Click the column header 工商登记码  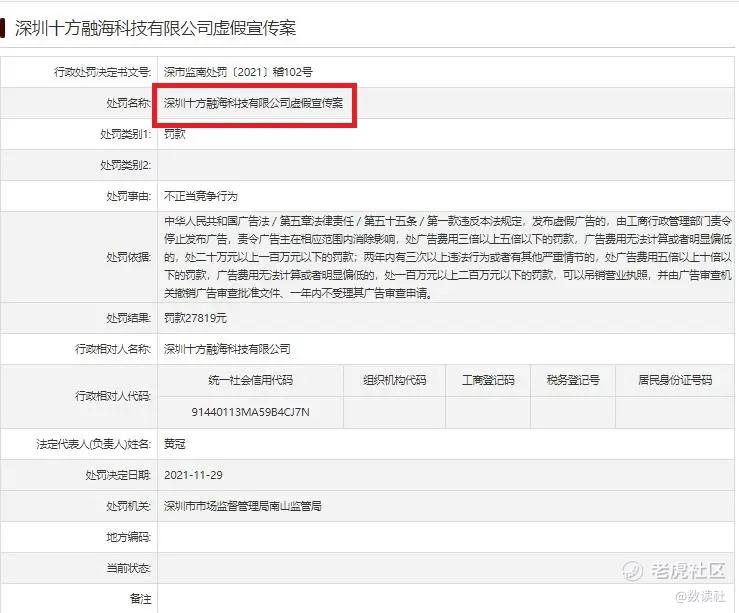click(x=488, y=380)
